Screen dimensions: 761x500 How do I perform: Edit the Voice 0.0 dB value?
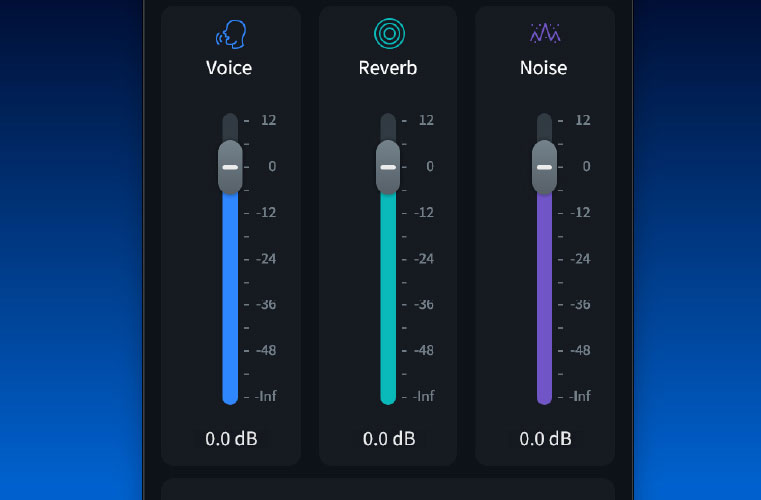click(231, 439)
